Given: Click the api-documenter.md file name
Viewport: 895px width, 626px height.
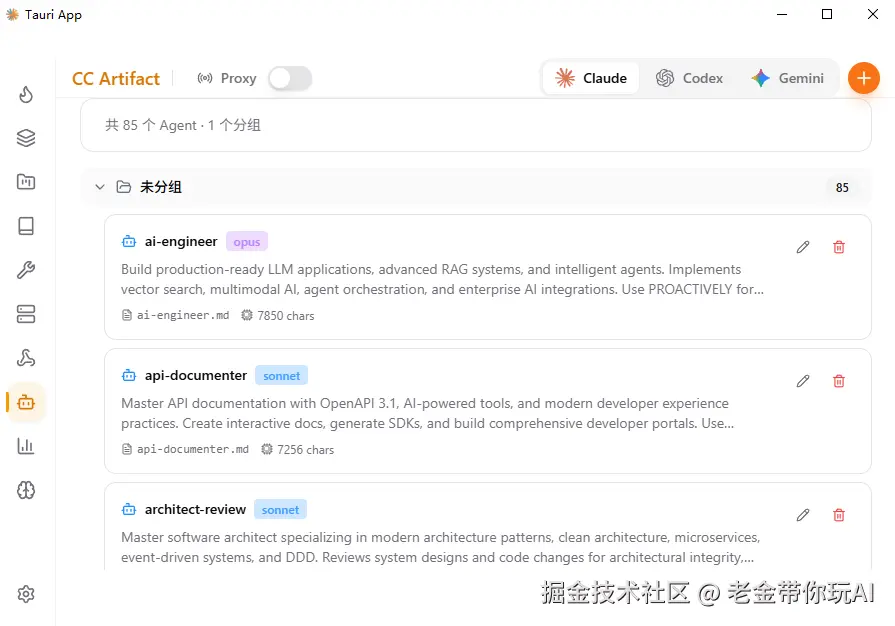Looking at the screenshot, I should pos(193,449).
